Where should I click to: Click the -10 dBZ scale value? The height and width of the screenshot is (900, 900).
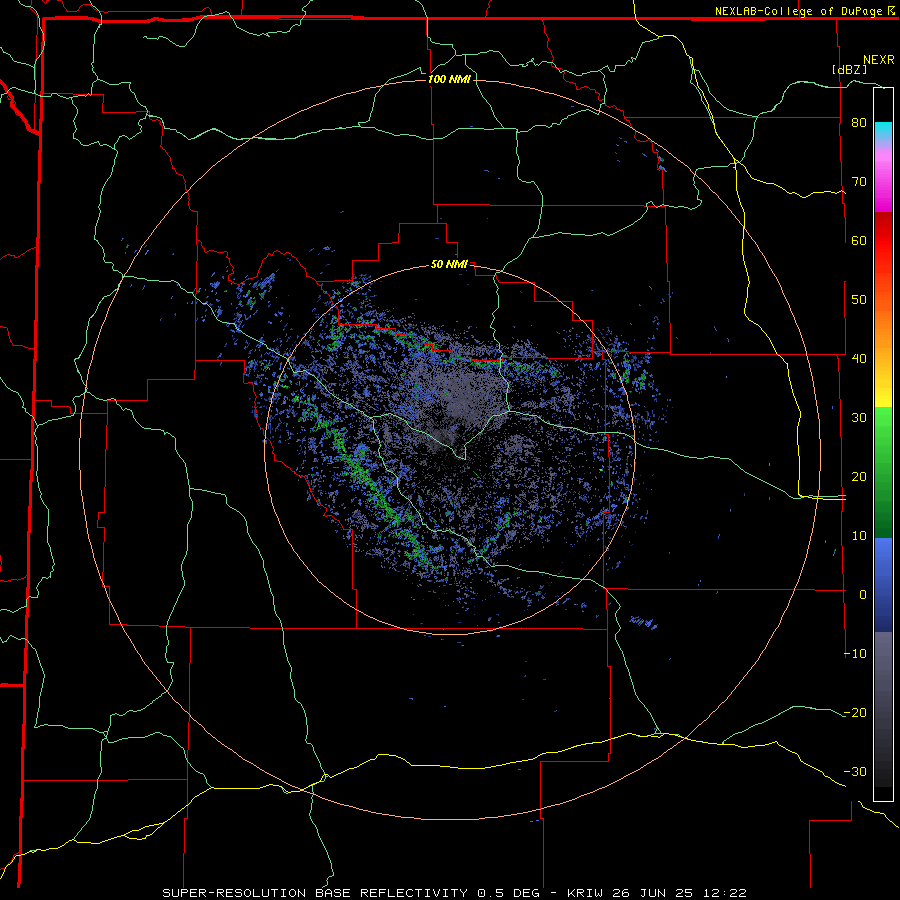tap(855, 654)
